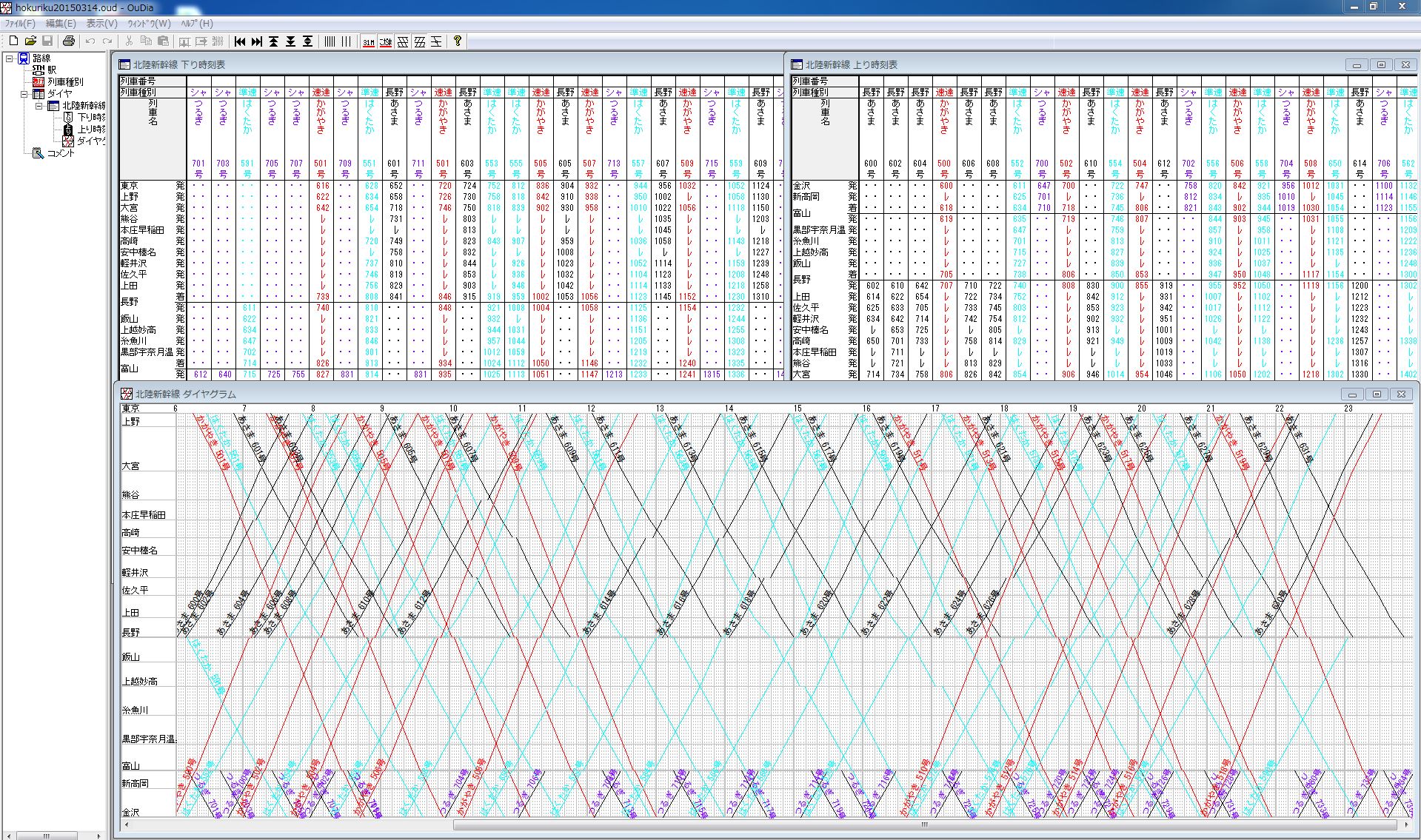Collapse the 路線 root tree node

click(10, 58)
